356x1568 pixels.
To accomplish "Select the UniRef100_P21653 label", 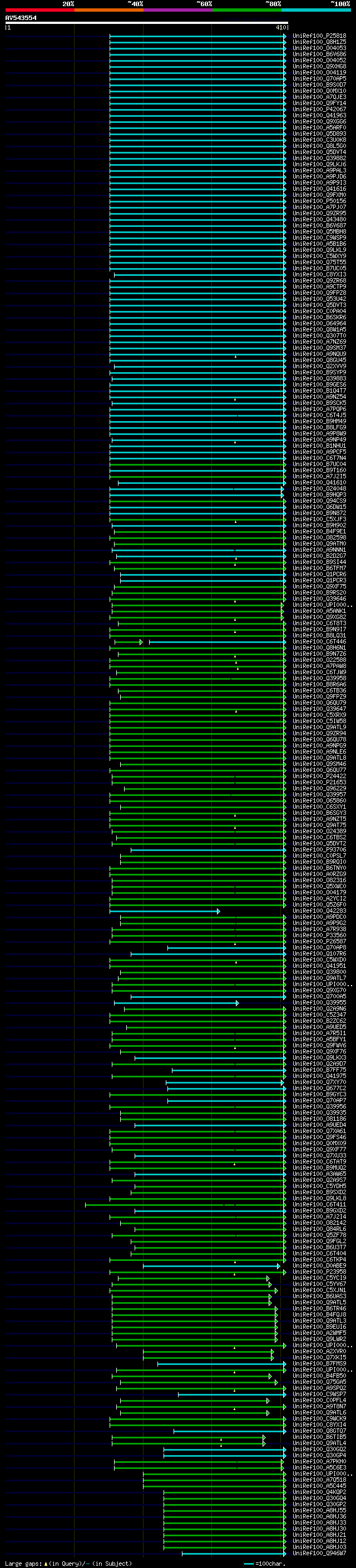I will [x=319, y=782].
